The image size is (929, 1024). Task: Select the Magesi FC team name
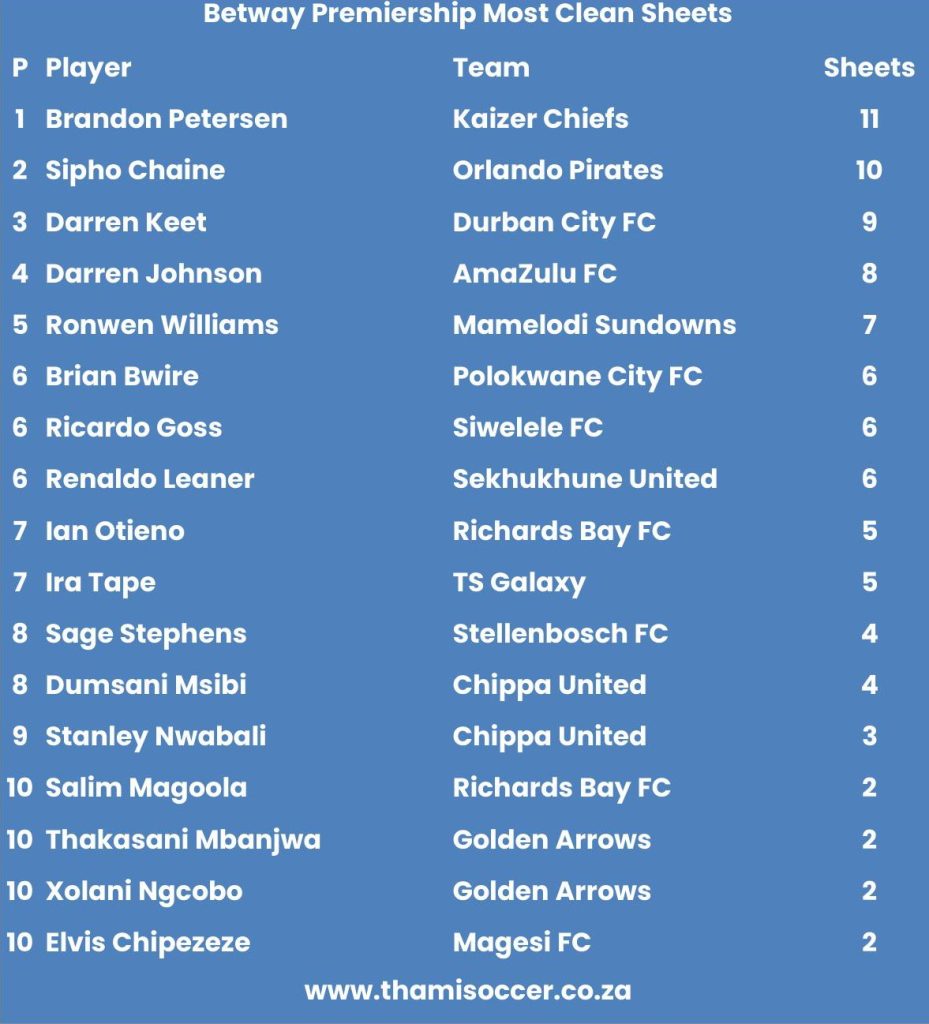(521, 942)
